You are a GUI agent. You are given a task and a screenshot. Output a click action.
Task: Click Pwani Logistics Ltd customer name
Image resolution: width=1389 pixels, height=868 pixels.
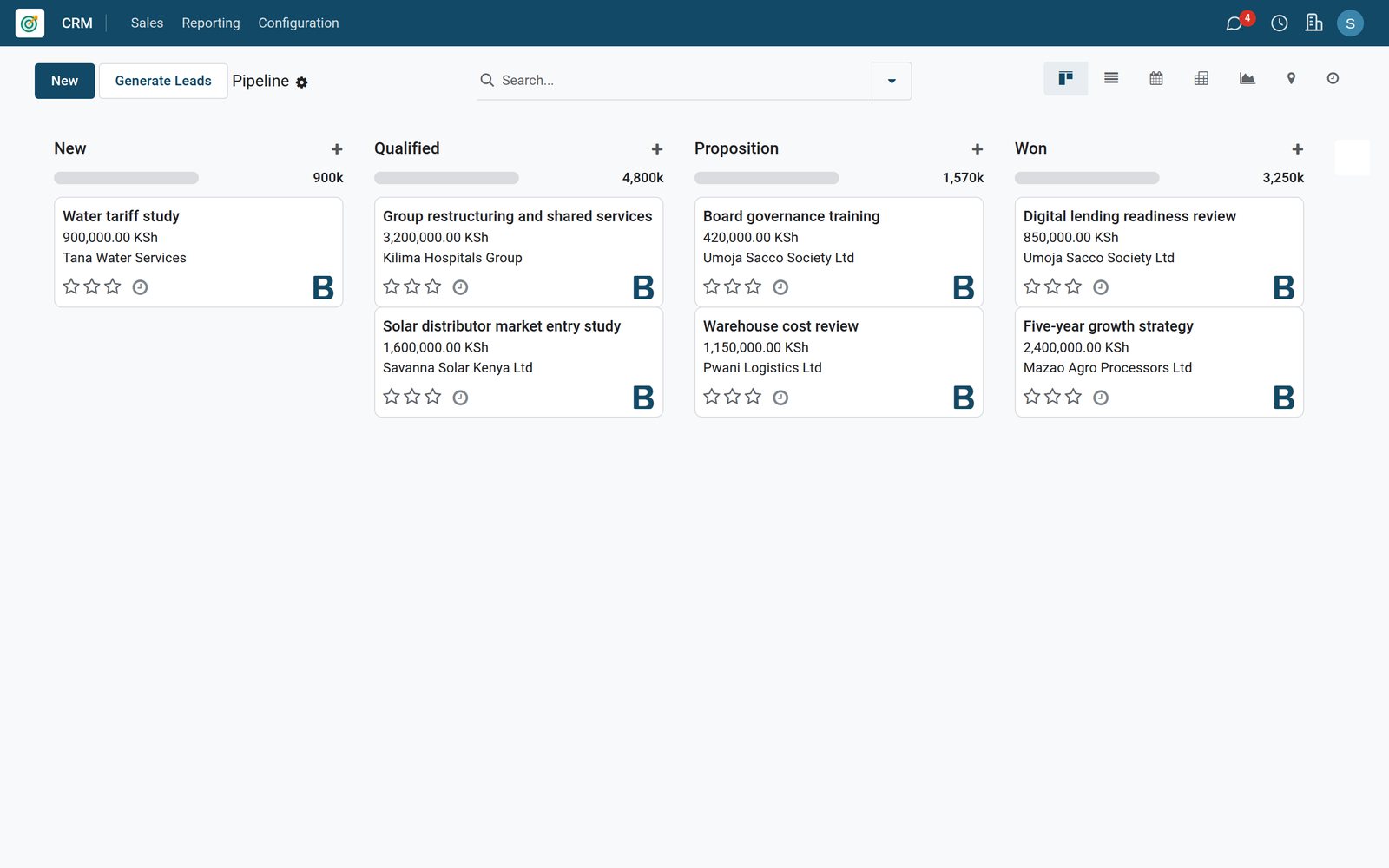point(762,368)
